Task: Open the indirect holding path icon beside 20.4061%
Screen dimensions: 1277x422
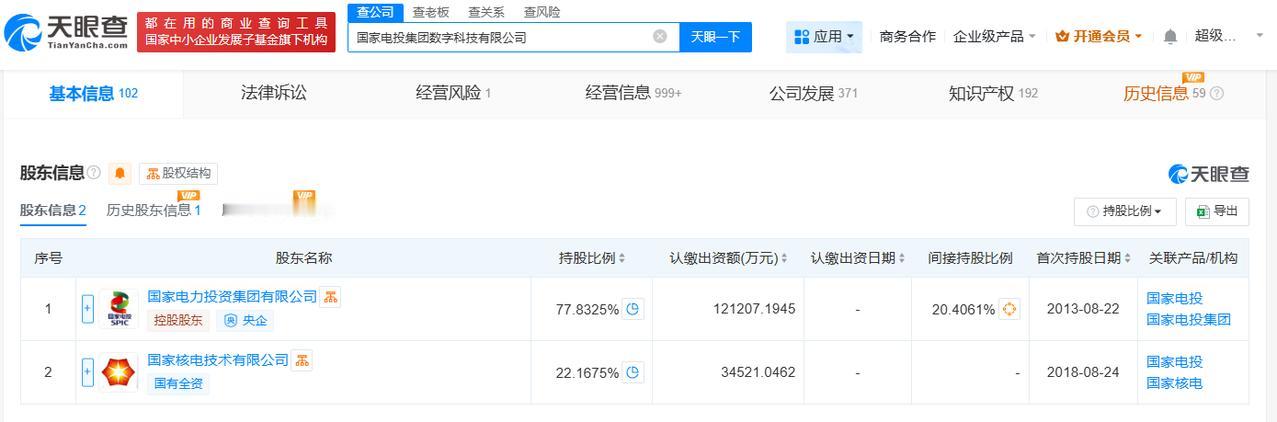Action: tap(1009, 309)
